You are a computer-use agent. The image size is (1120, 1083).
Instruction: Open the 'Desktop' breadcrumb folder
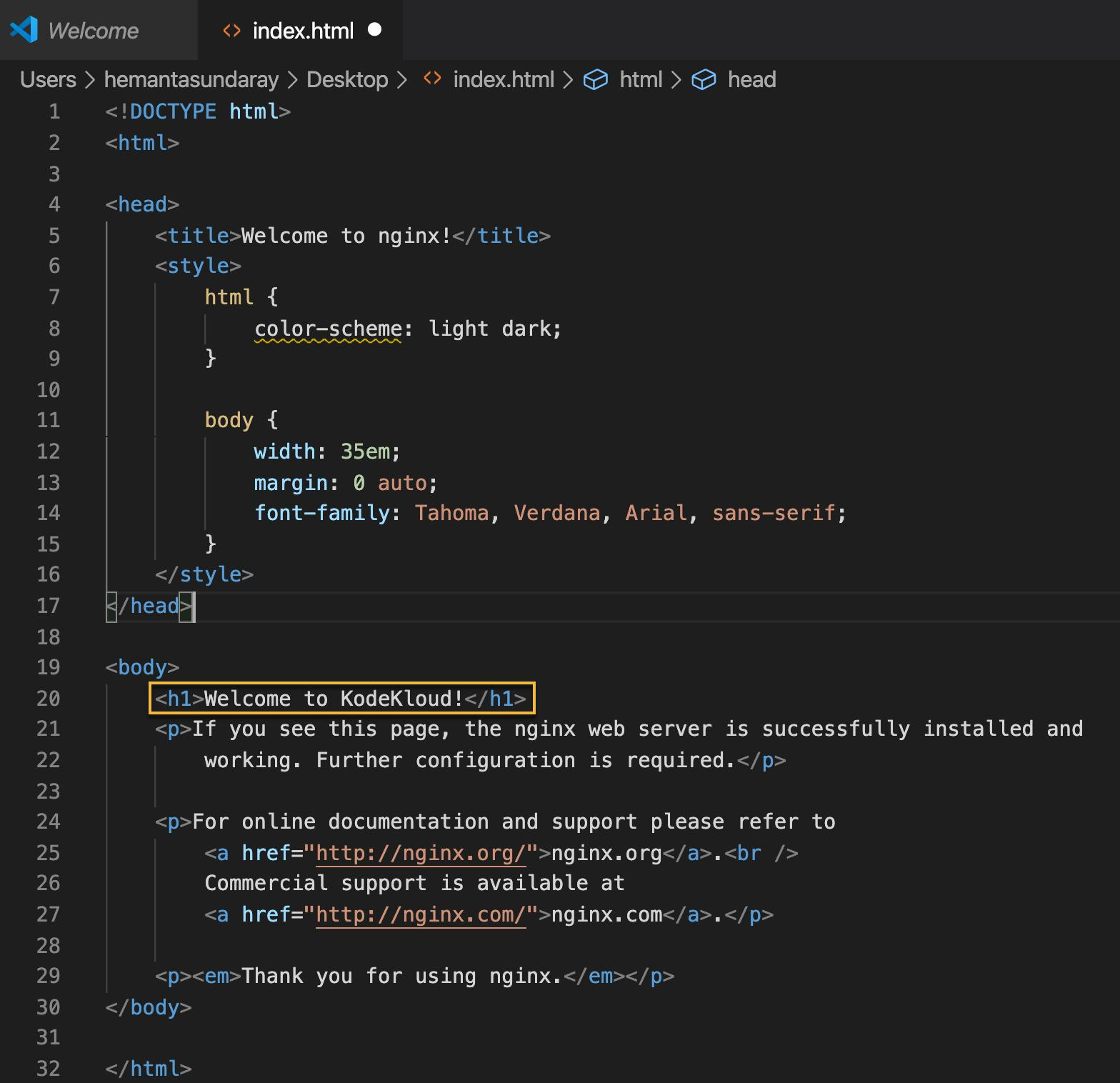347,79
